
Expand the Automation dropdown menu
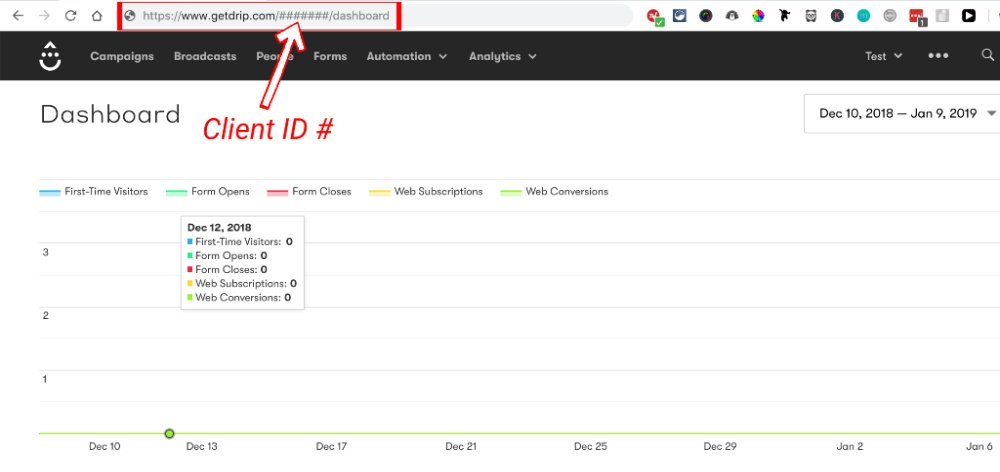pos(406,57)
